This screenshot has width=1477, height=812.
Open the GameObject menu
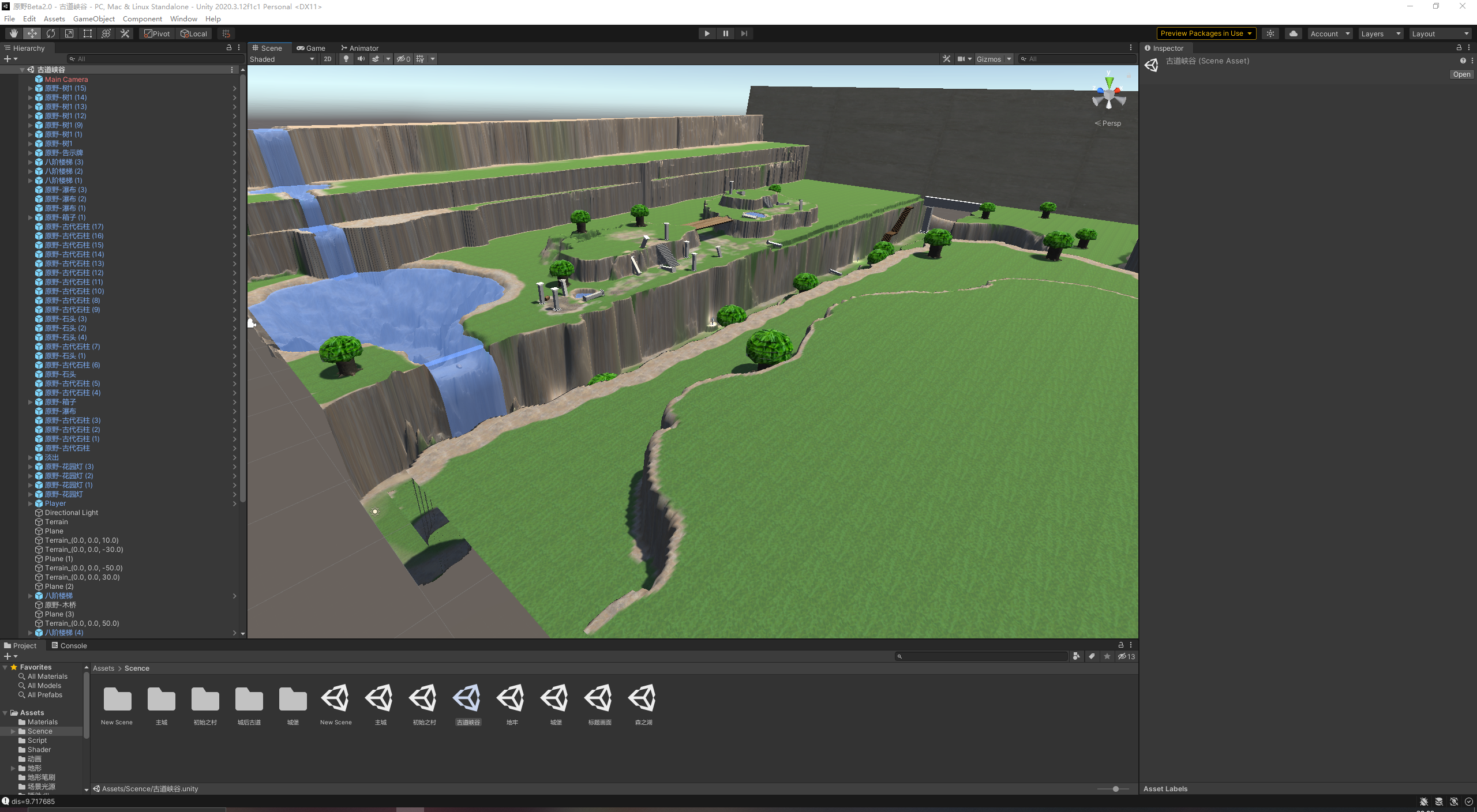point(93,18)
